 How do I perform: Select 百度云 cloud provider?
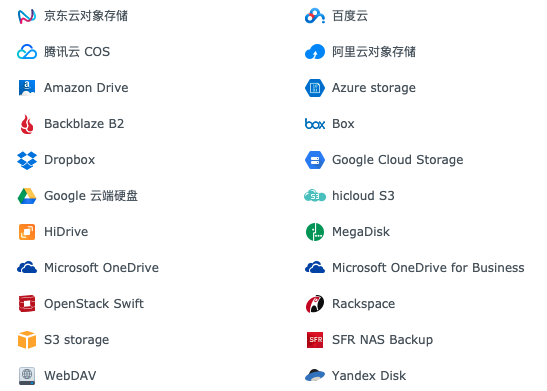336,16
